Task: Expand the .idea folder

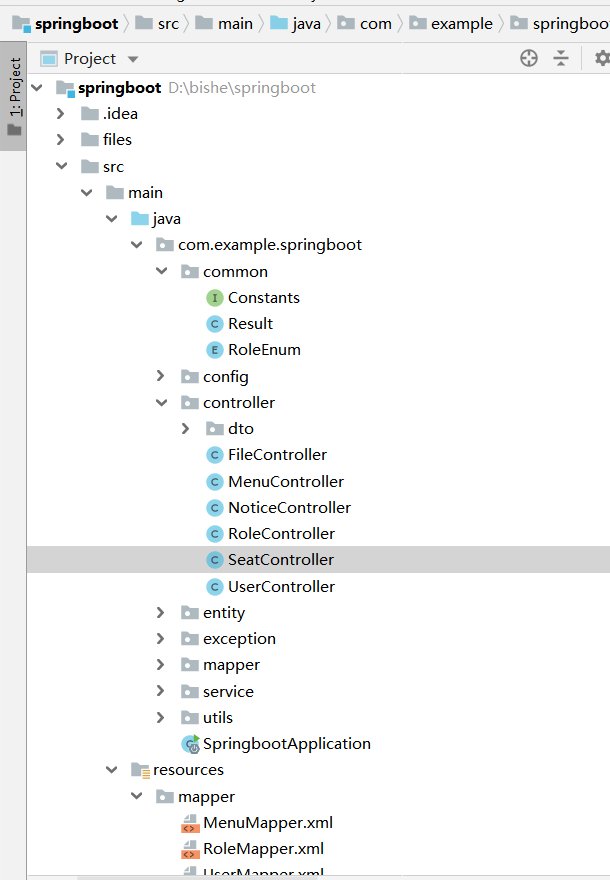Action: [x=61, y=114]
